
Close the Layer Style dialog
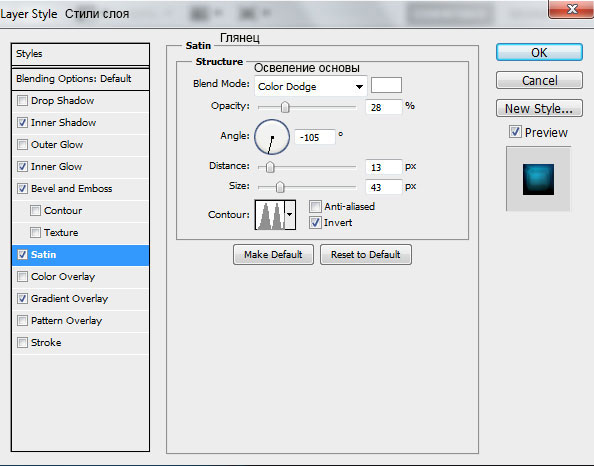tap(571, 9)
